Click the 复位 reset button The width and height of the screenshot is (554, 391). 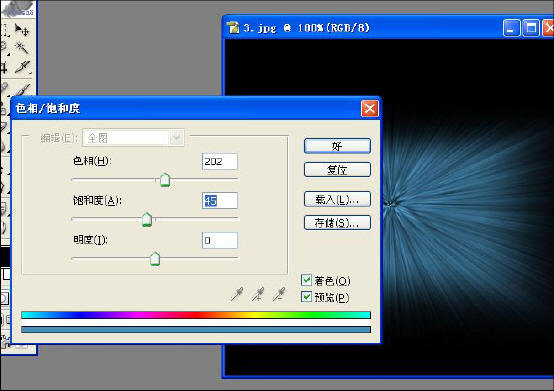click(x=337, y=170)
